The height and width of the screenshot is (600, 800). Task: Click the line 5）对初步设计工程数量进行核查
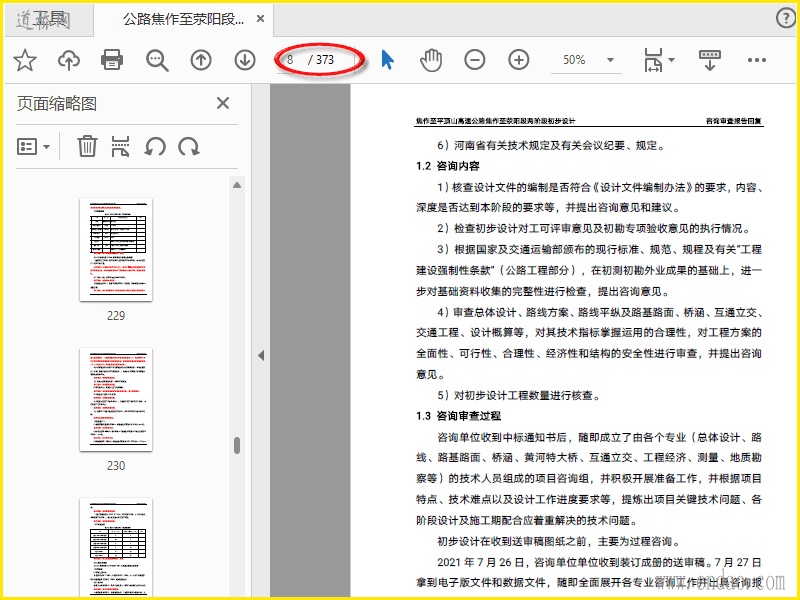tap(519, 395)
